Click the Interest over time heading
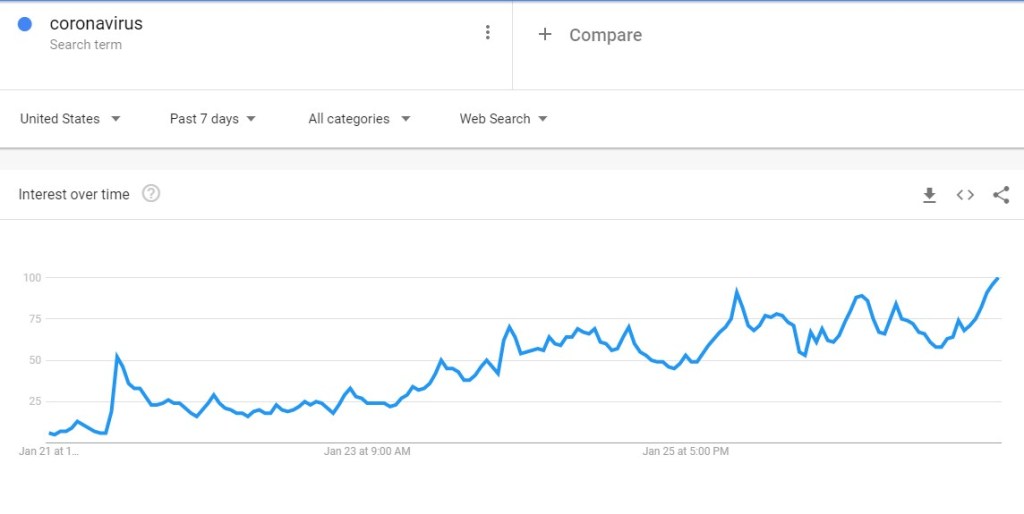 [x=74, y=194]
